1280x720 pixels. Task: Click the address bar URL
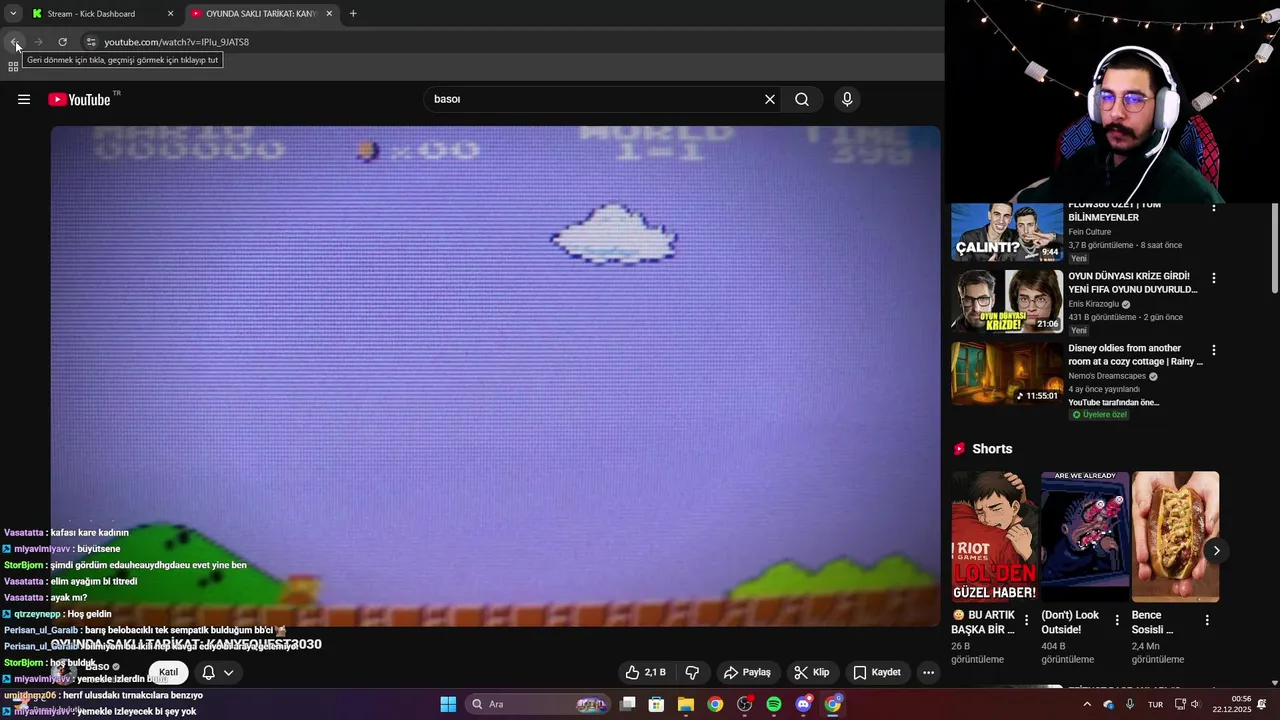point(177,42)
